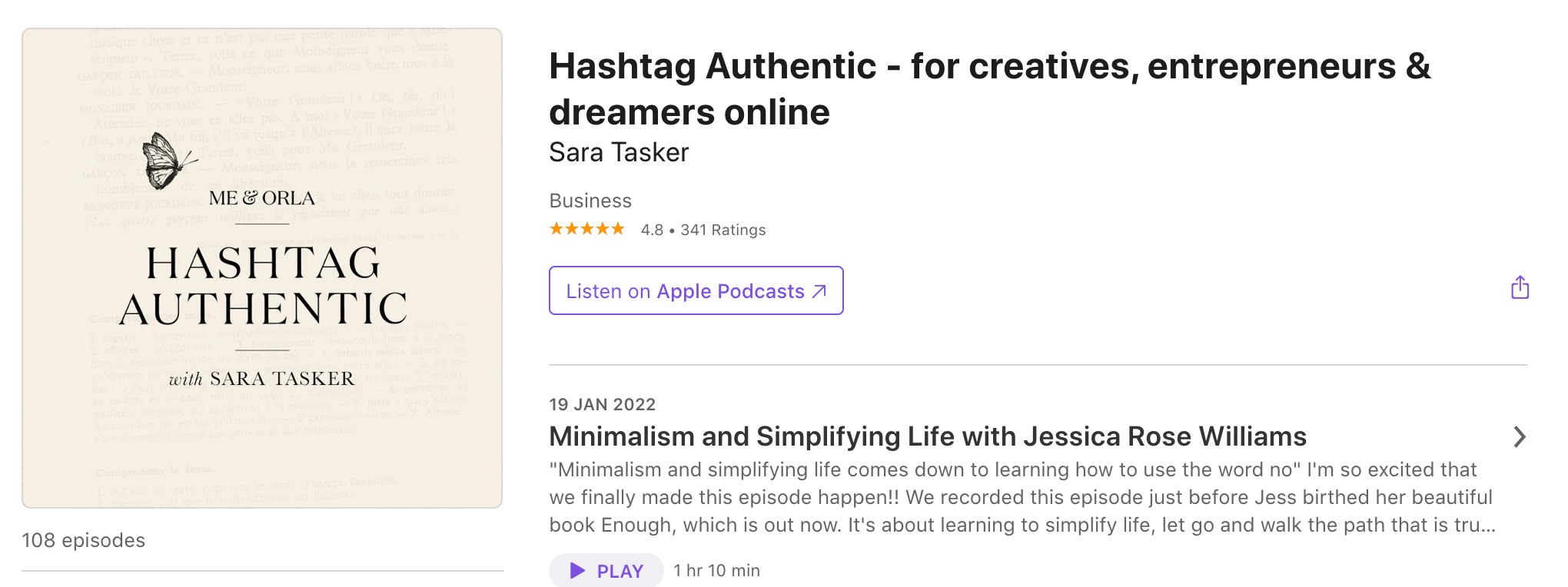Click the 1 hr 10 min duration
The width and height of the screenshot is (1568, 587).
point(716,570)
